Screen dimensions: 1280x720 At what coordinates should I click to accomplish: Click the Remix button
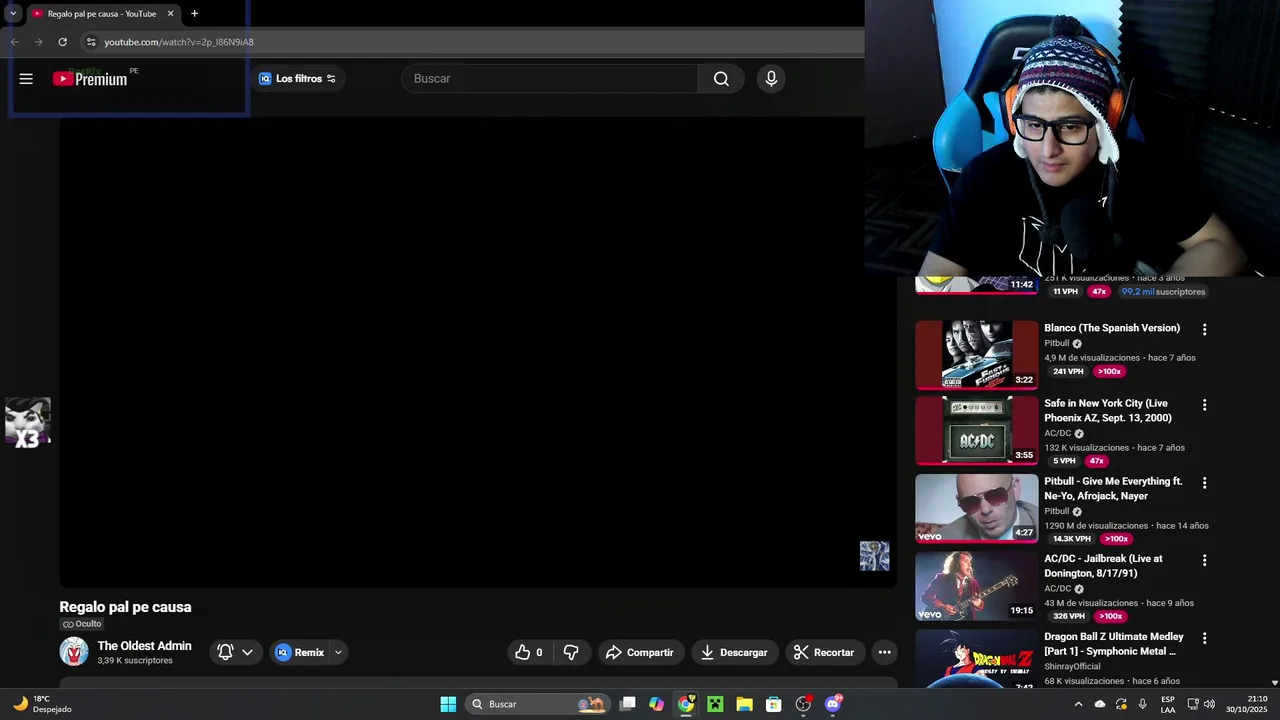click(299, 652)
